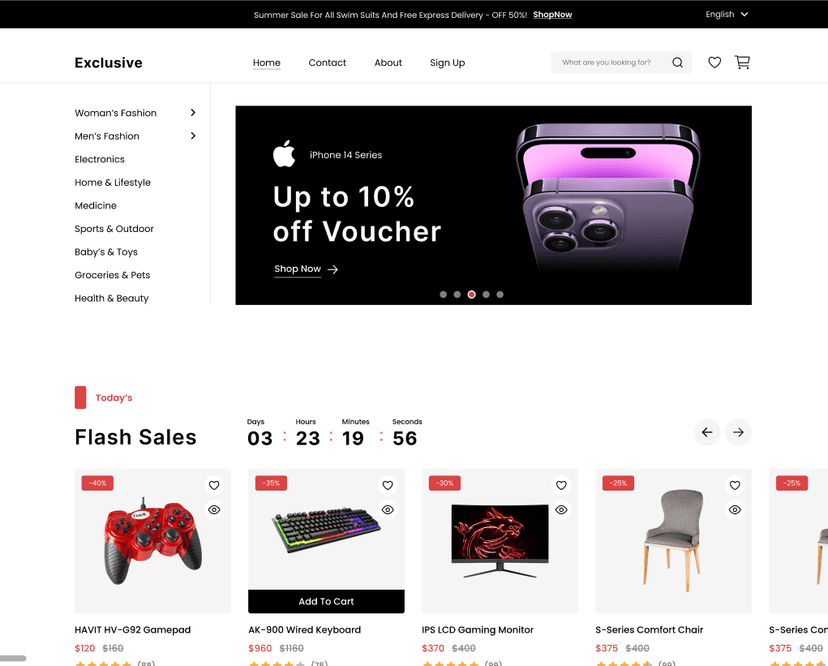Go to the Contact page

327,62
